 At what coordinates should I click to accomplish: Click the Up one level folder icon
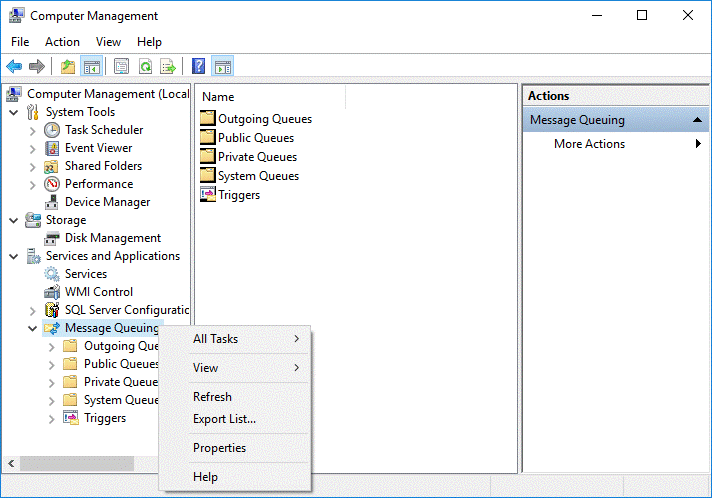click(x=67, y=67)
